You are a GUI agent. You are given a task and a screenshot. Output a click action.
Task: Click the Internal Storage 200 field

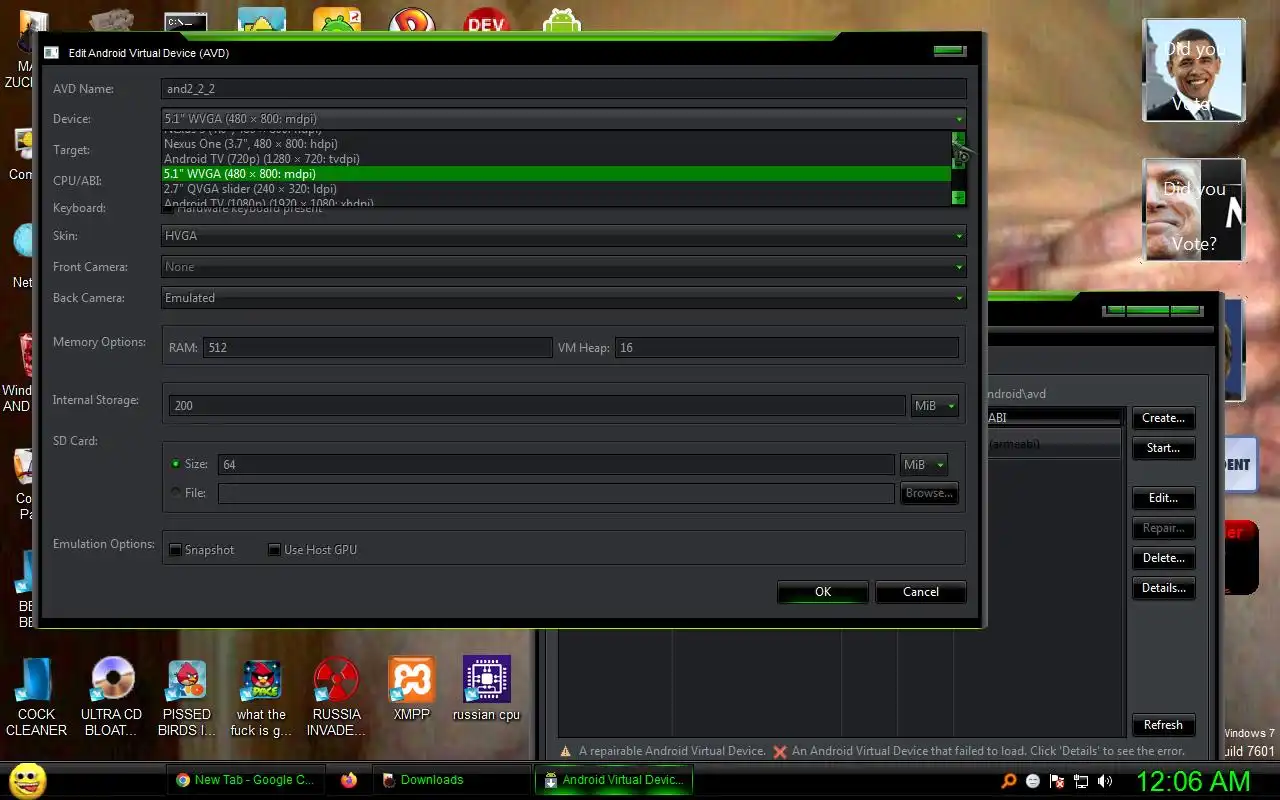tap(537, 405)
